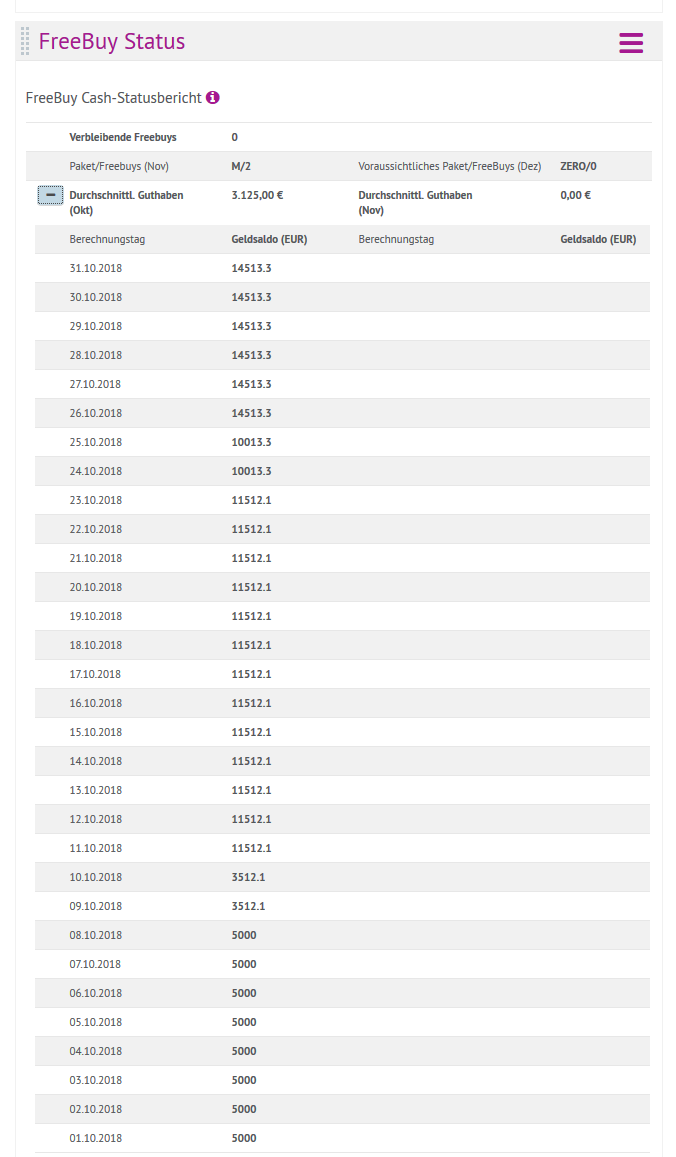
Task: Click the 0,00 € November average balance
Action: pyautogui.click(x=576, y=195)
